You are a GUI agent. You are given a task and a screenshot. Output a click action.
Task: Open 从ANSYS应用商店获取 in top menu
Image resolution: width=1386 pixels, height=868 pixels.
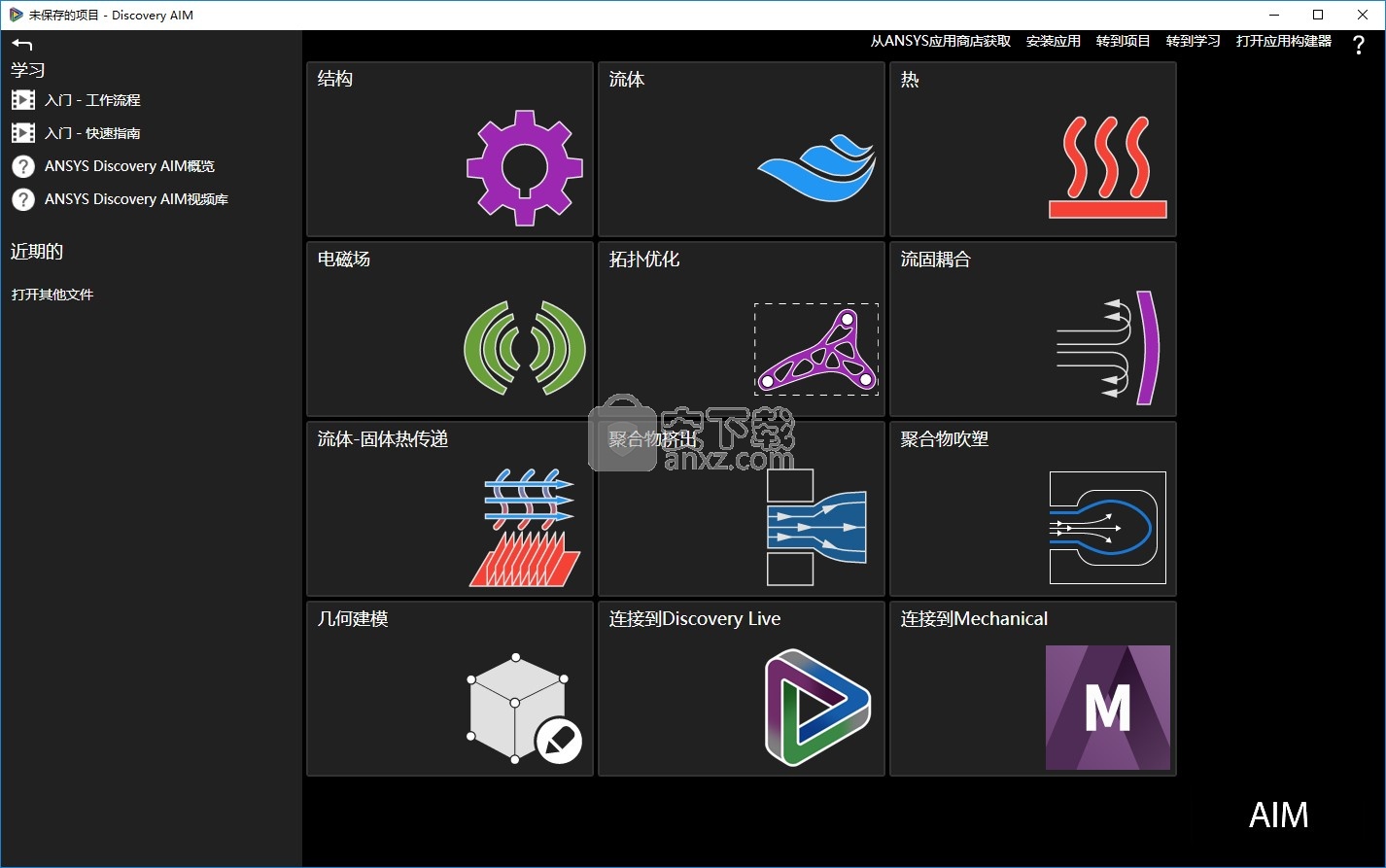[x=940, y=41]
